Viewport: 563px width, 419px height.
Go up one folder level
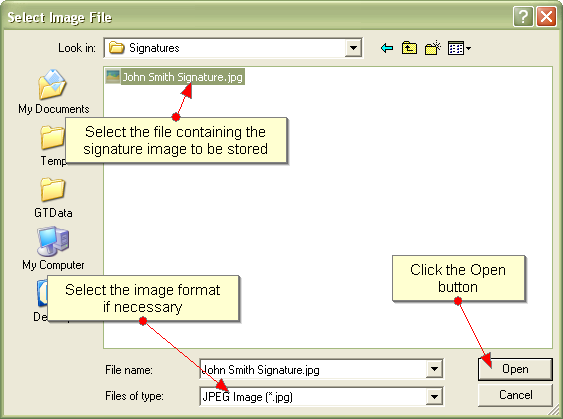[409, 48]
